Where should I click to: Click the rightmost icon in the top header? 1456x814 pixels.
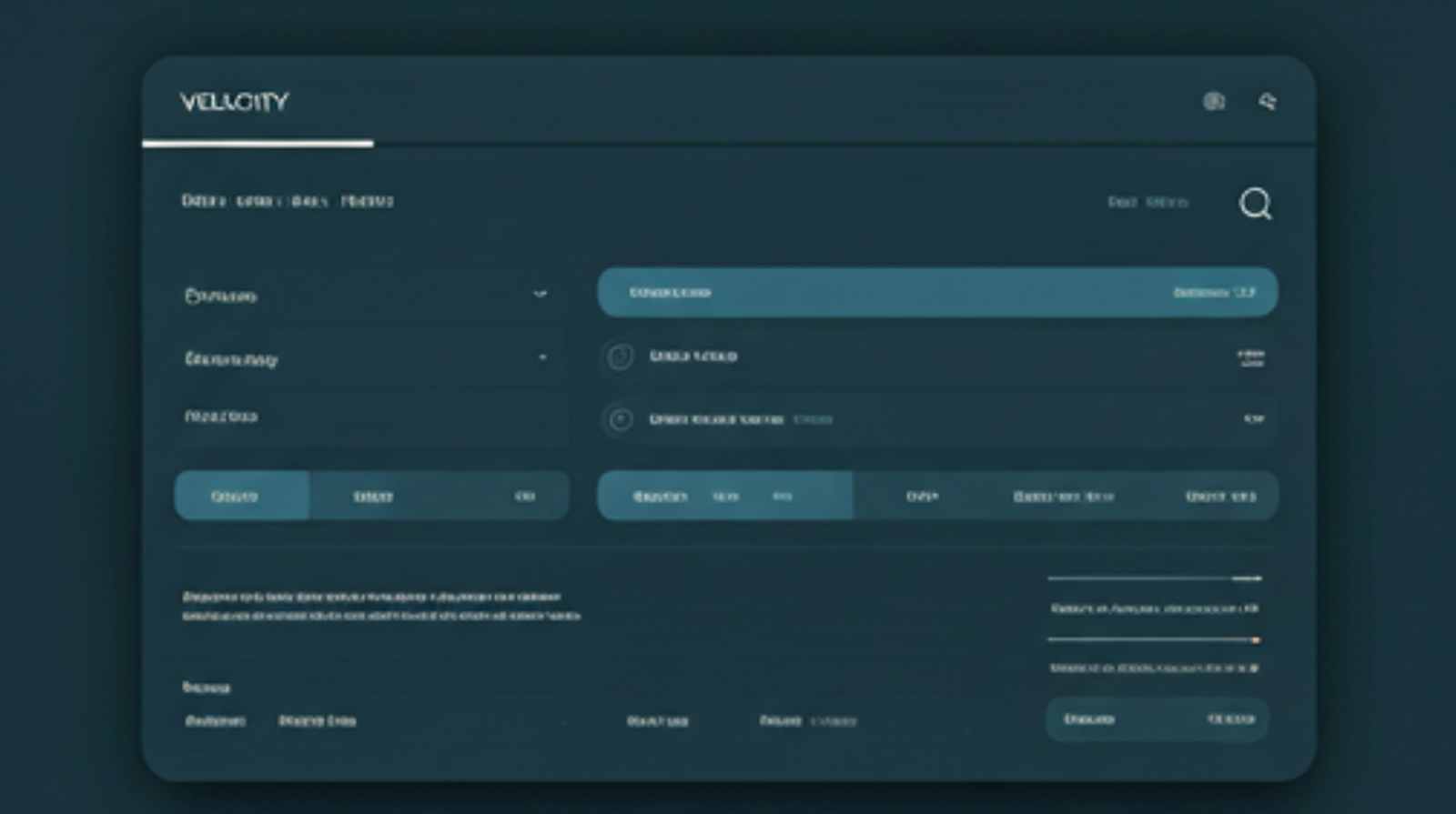click(1268, 101)
